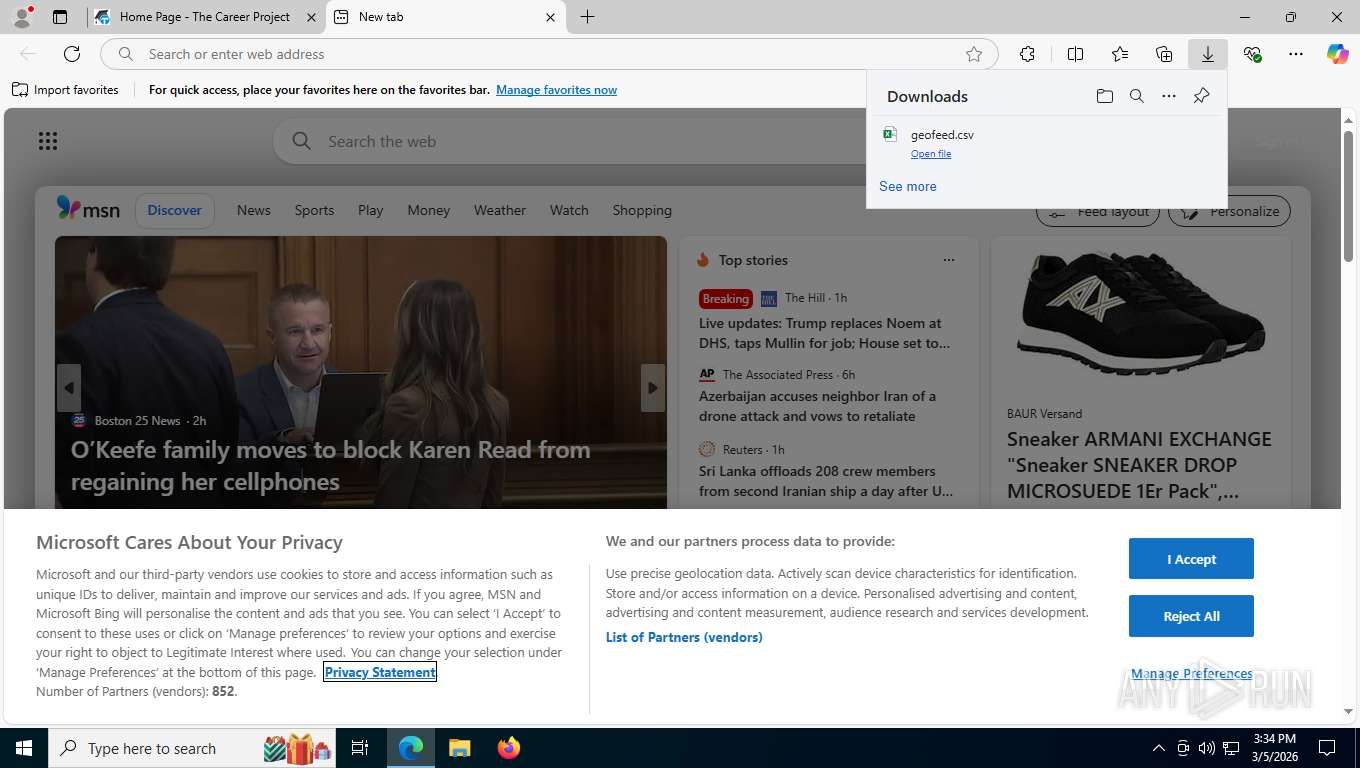
Task: Open Manage Preferences link
Action: click(1191, 673)
